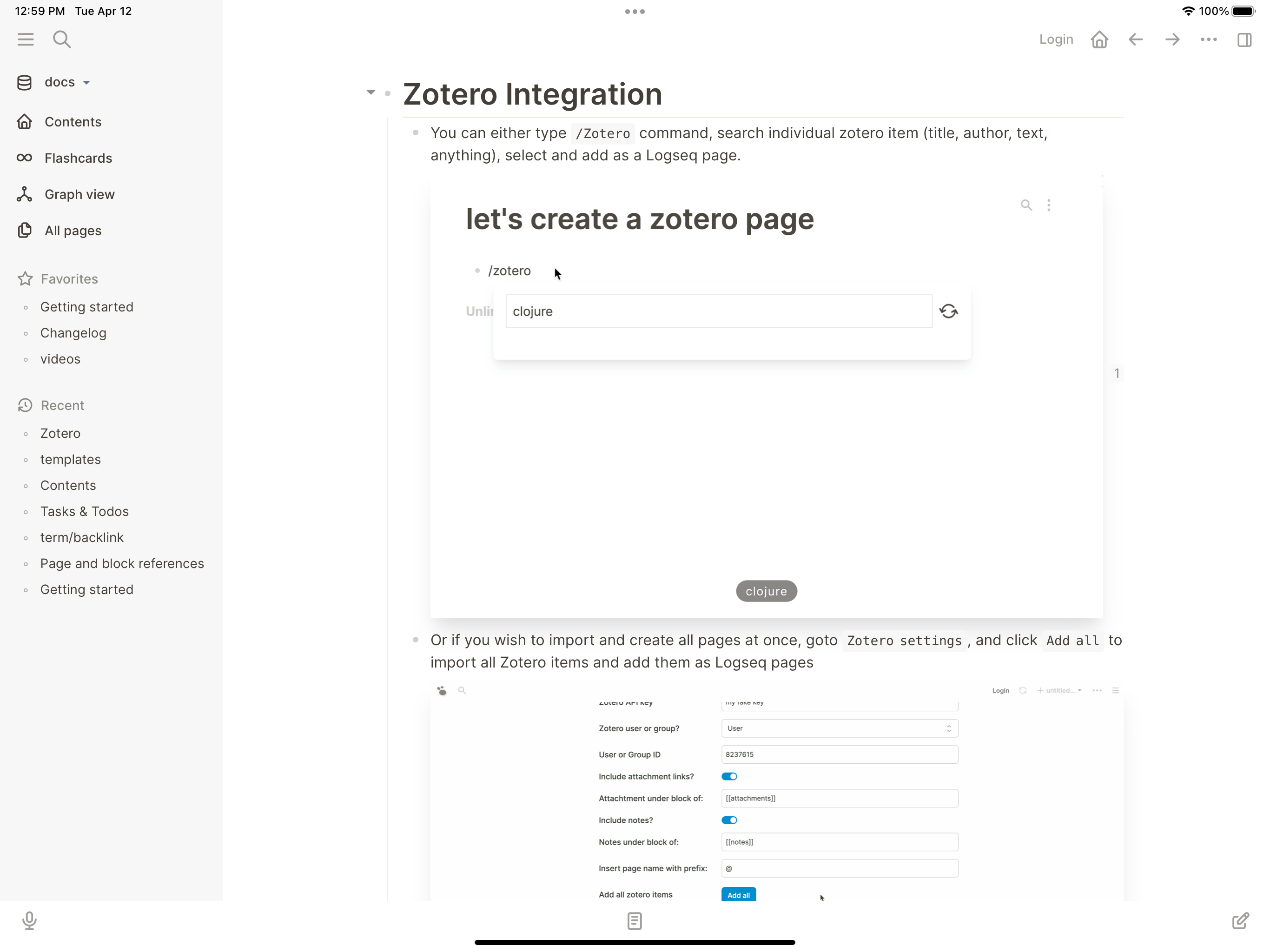Open Zotero from Recent list
The height and width of the screenshot is (952, 1270).
tap(60, 433)
